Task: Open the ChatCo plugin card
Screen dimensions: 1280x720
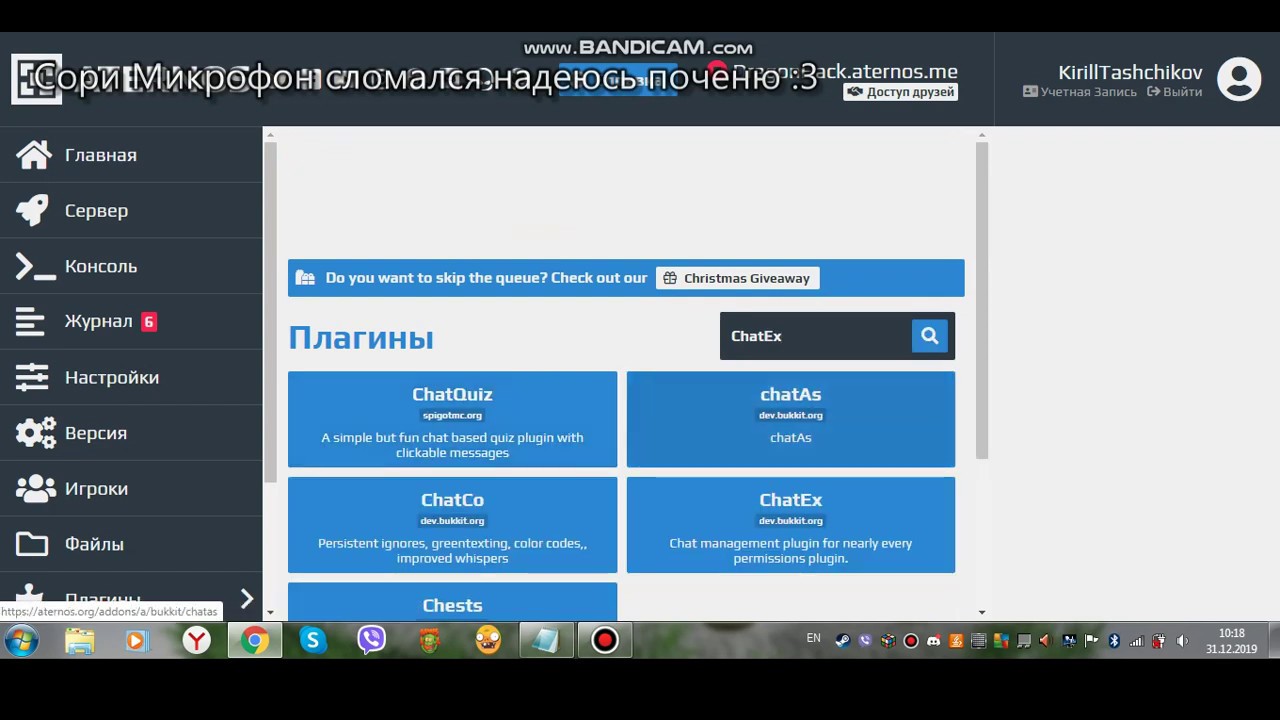Action: point(452,525)
